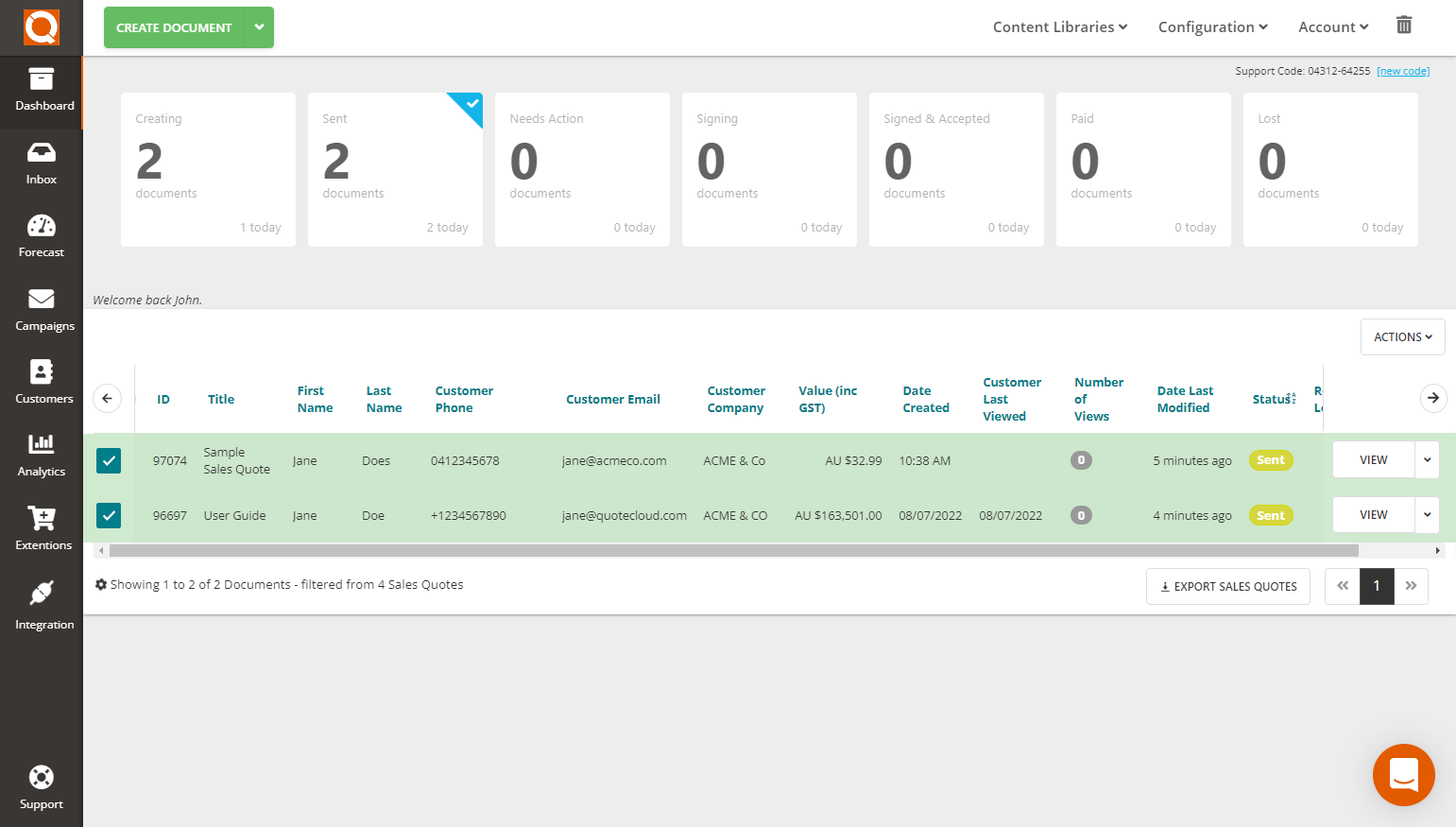This screenshot has width=1456, height=827.
Task: Open the Configuration menu
Action: click(1212, 26)
